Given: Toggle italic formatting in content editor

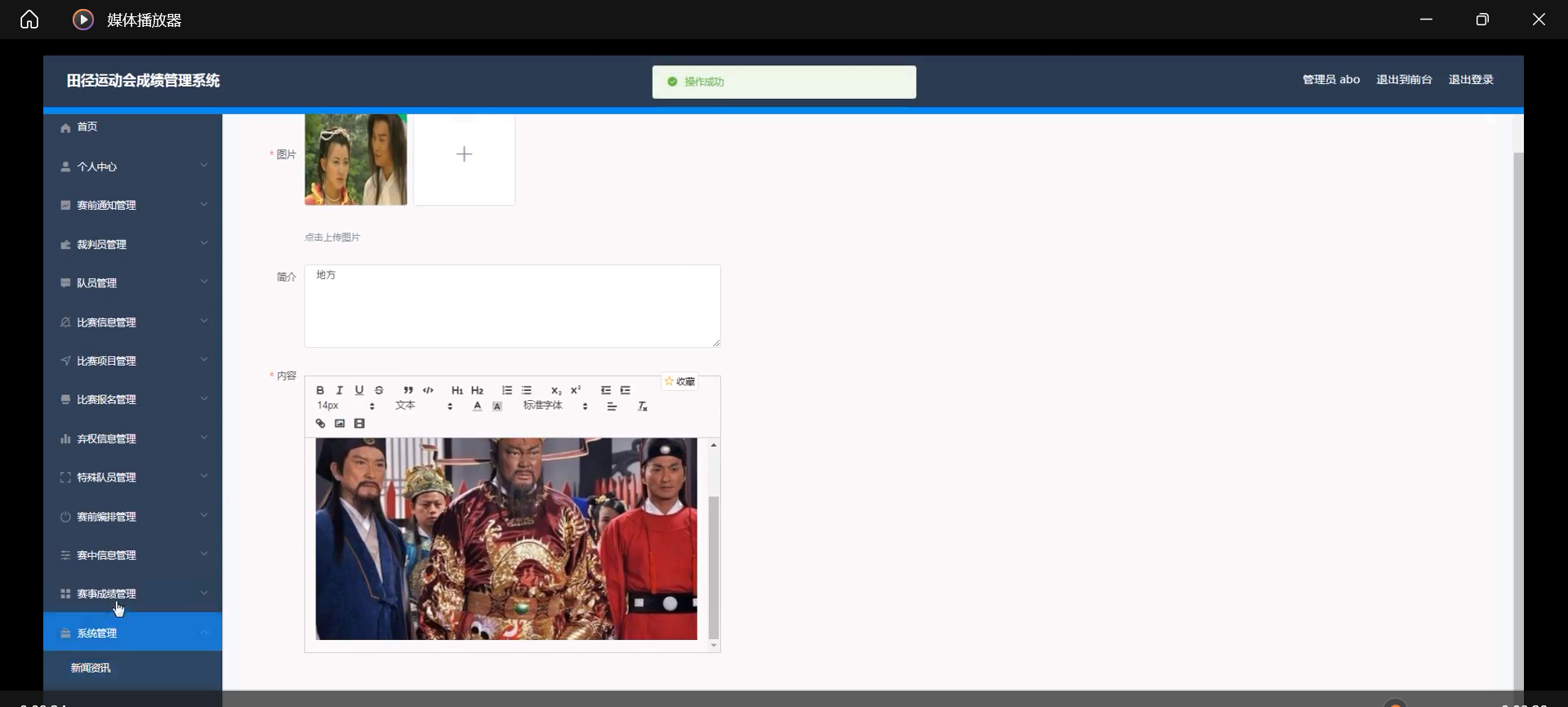Looking at the screenshot, I should pos(340,390).
